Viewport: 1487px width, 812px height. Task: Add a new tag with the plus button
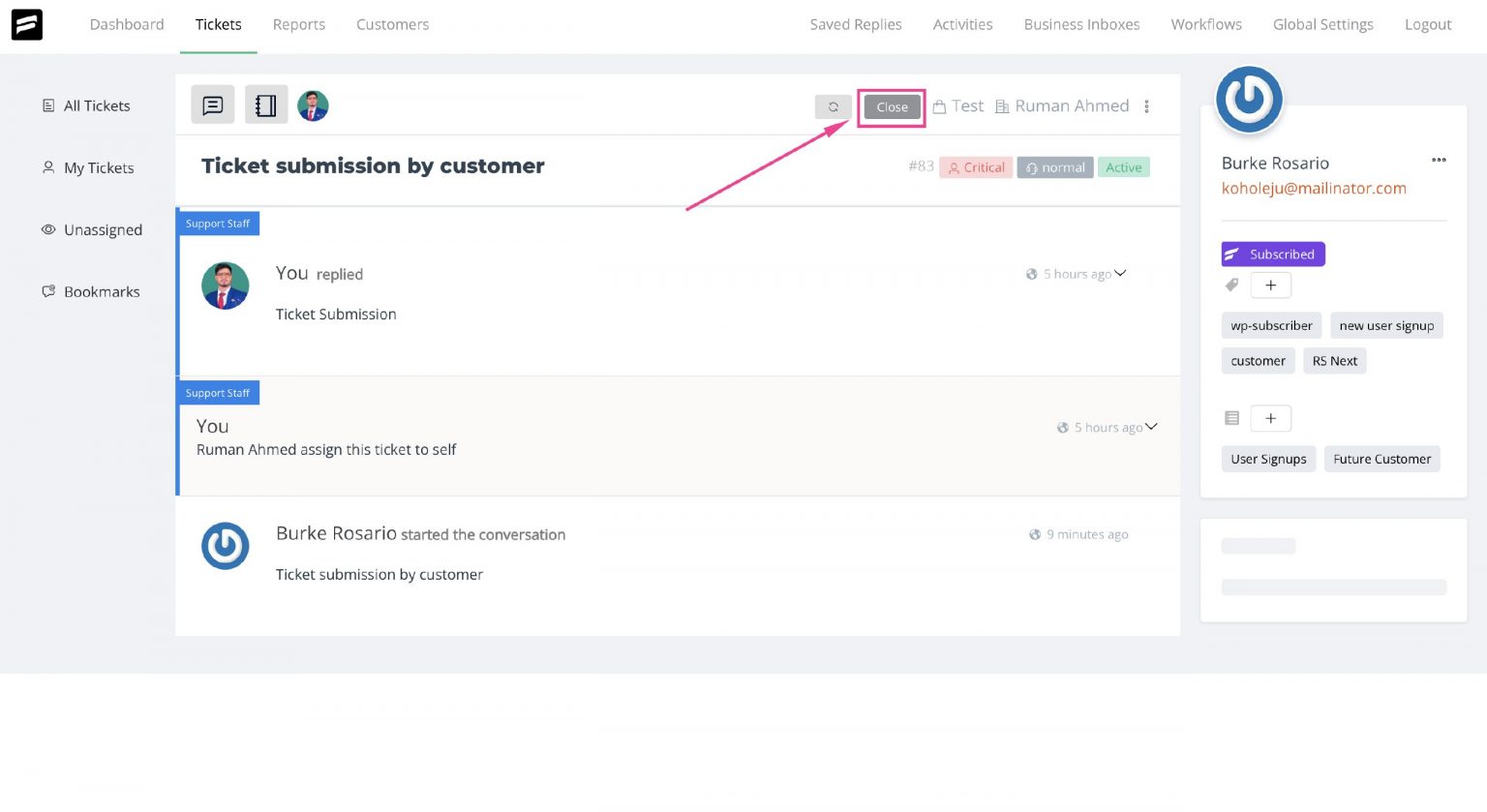coord(1270,285)
